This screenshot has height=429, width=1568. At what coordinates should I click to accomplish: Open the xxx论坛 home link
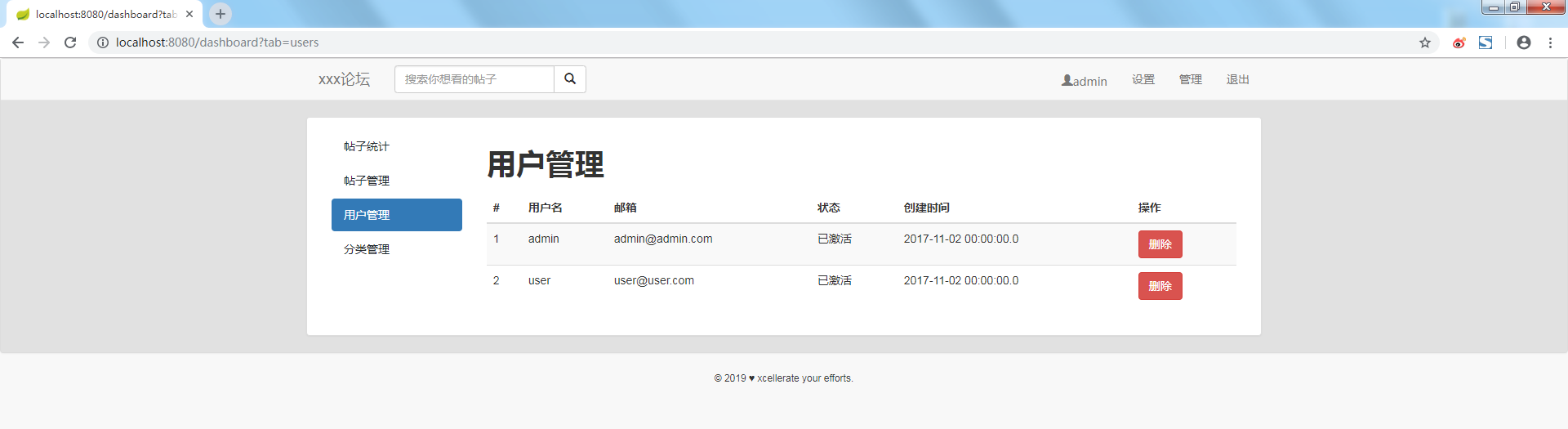pyautogui.click(x=344, y=79)
